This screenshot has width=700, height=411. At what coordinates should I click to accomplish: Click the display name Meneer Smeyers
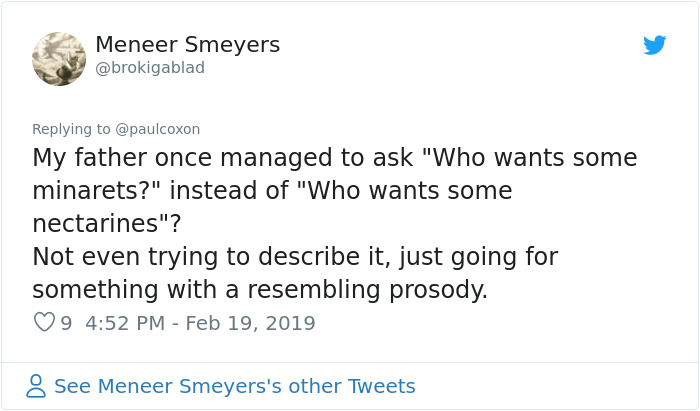click(187, 45)
